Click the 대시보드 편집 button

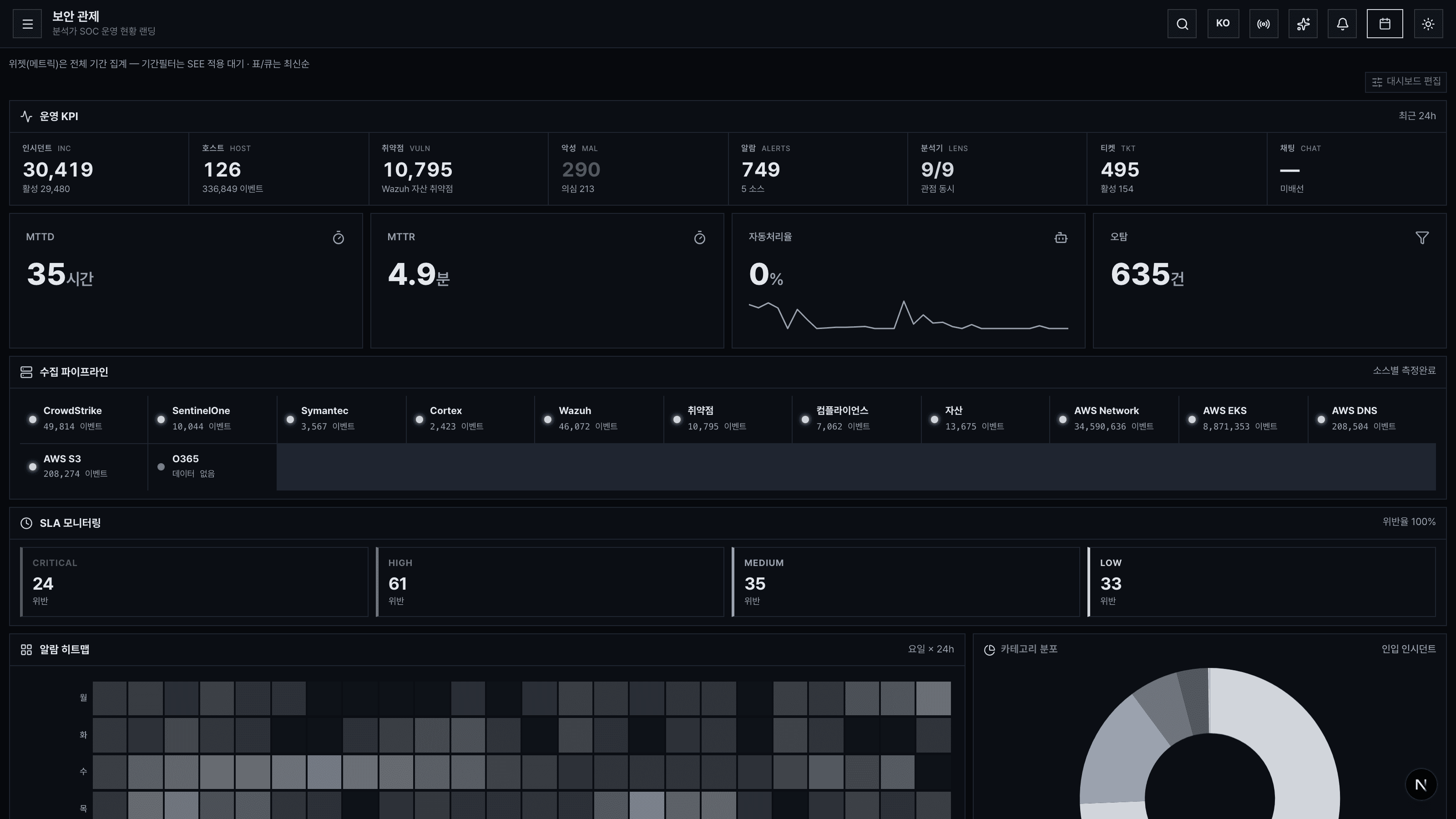(1405, 81)
